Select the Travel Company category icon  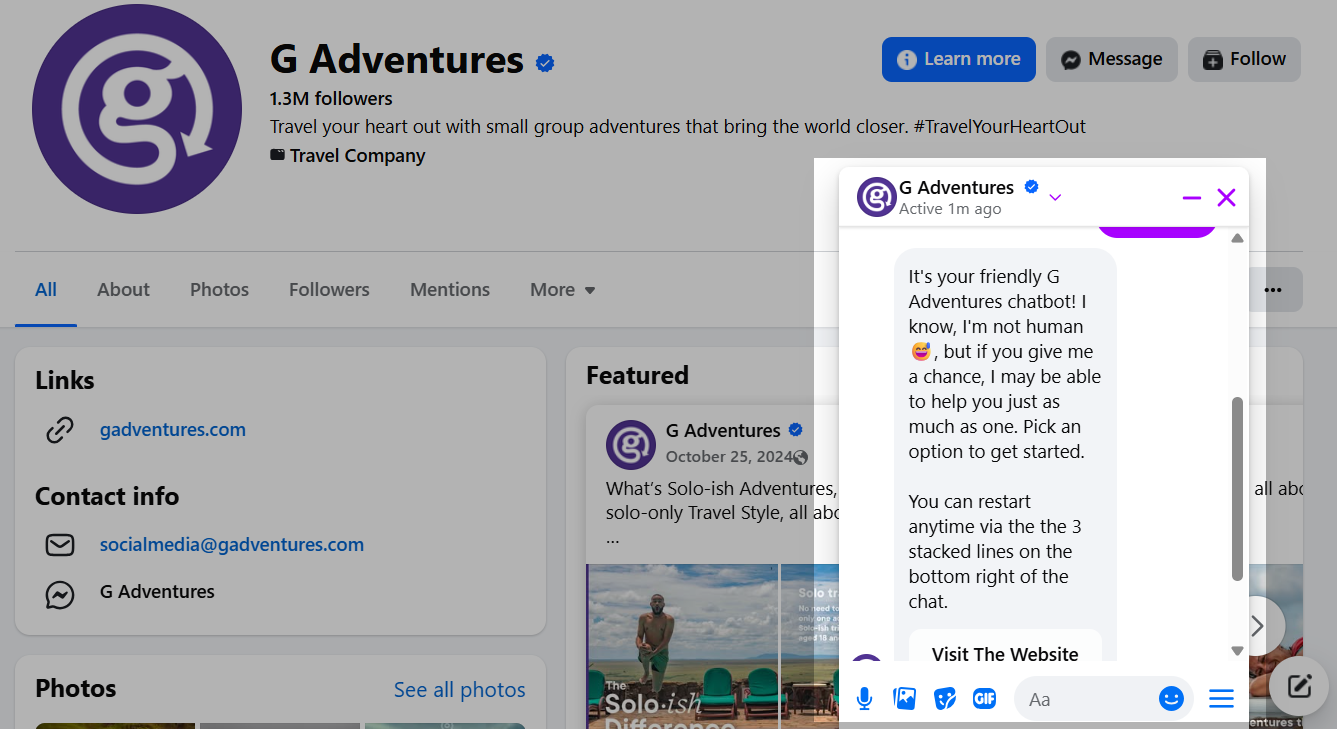pyautogui.click(x=277, y=154)
